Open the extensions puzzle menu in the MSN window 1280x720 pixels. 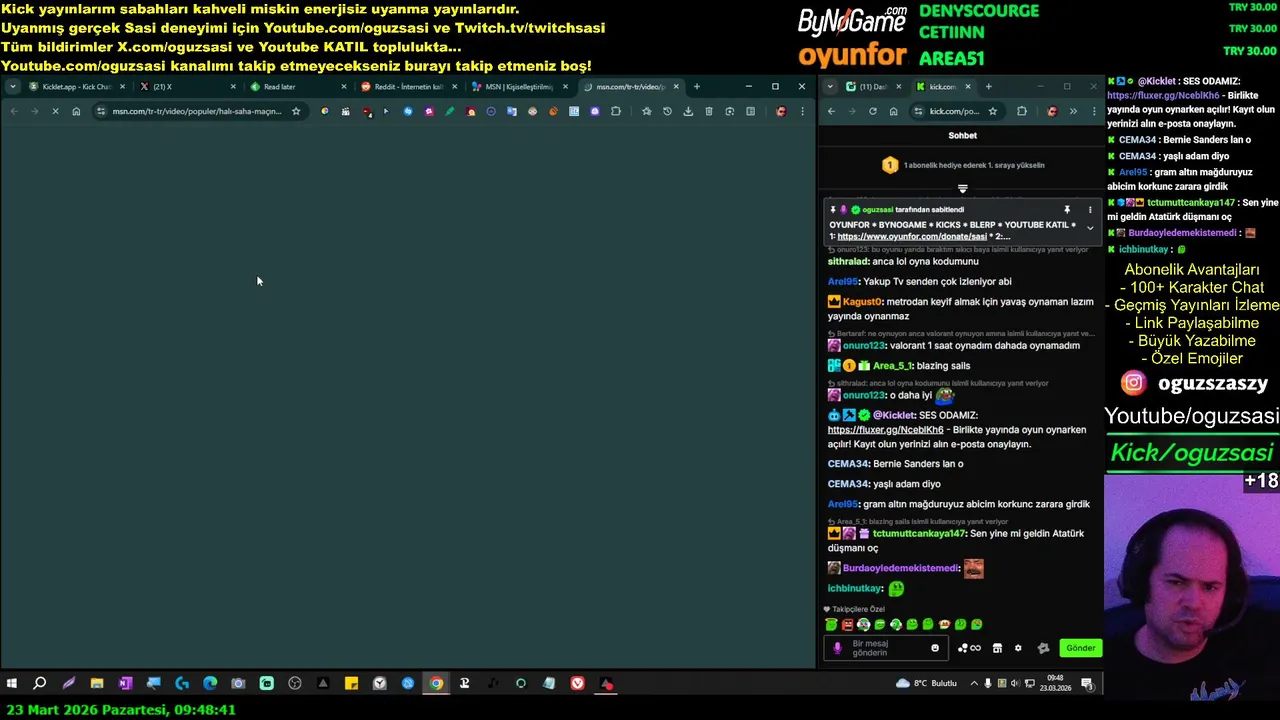point(616,111)
